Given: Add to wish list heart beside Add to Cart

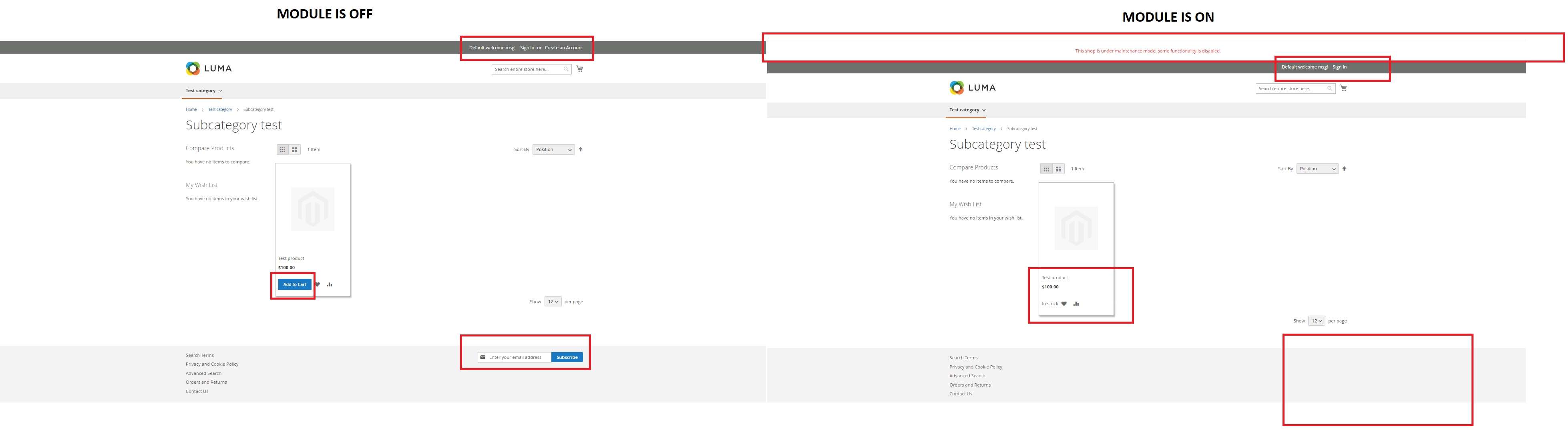Looking at the screenshot, I should point(318,284).
